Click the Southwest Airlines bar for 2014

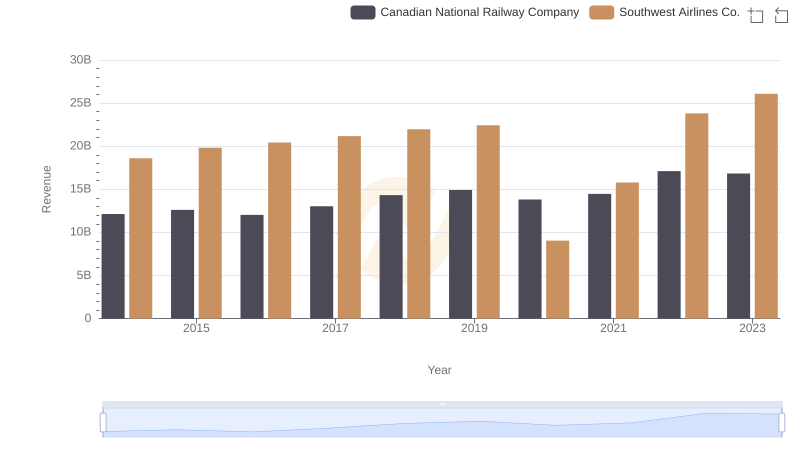pyautogui.click(x=141, y=238)
